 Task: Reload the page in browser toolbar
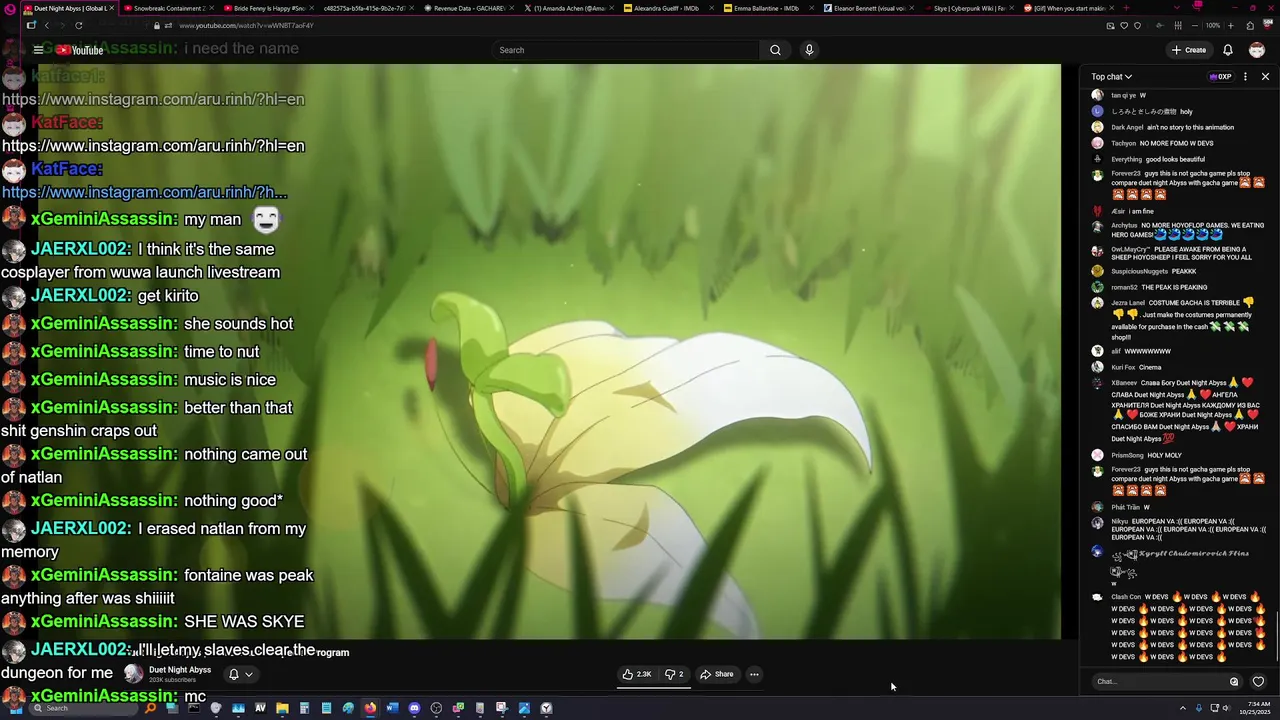tap(78, 25)
